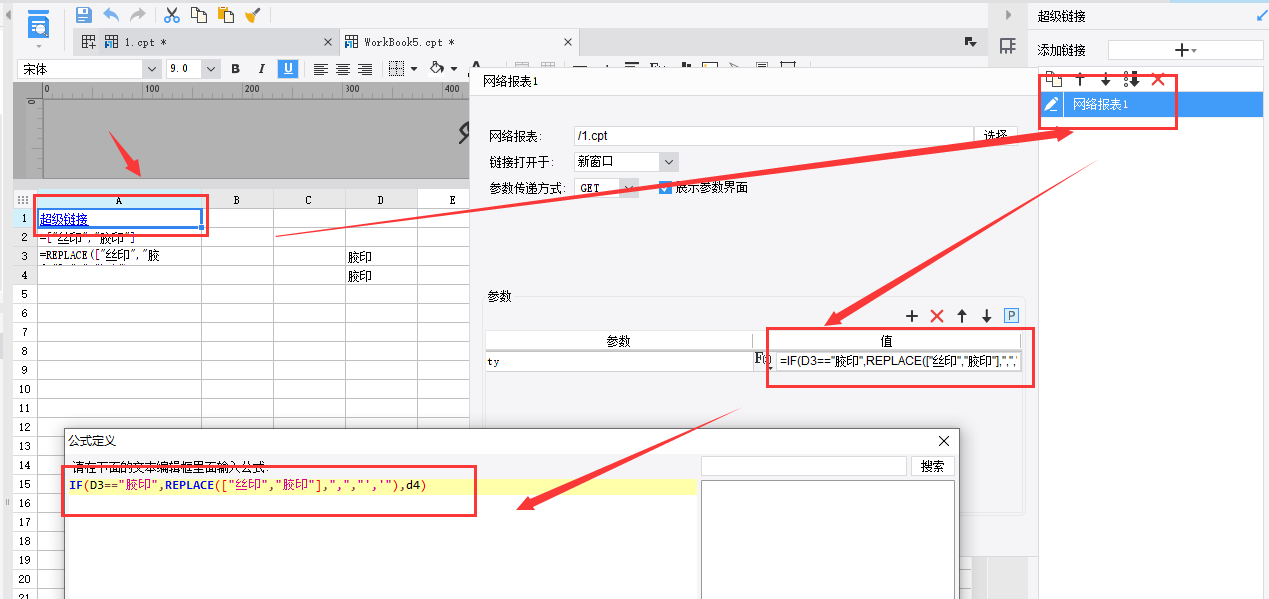
Task: Delete the parameter with the red X
Action: tap(937, 316)
